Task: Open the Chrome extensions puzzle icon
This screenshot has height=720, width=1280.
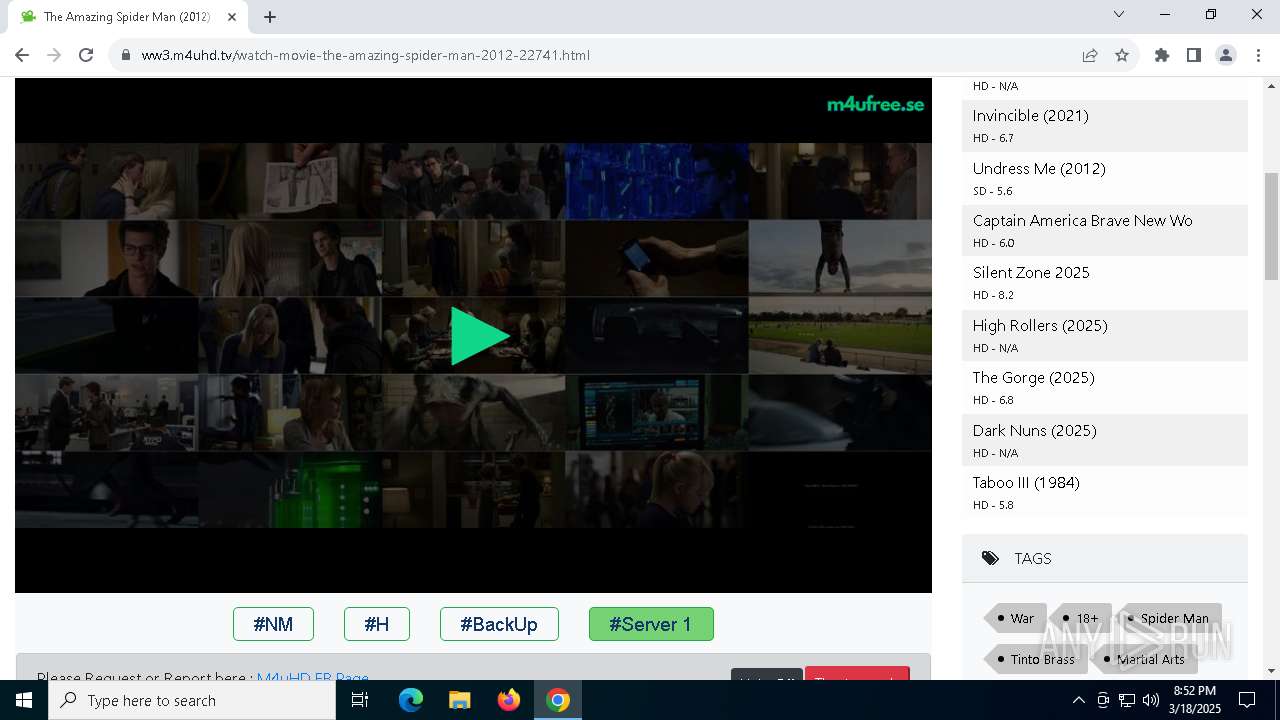Action: 1162,55
